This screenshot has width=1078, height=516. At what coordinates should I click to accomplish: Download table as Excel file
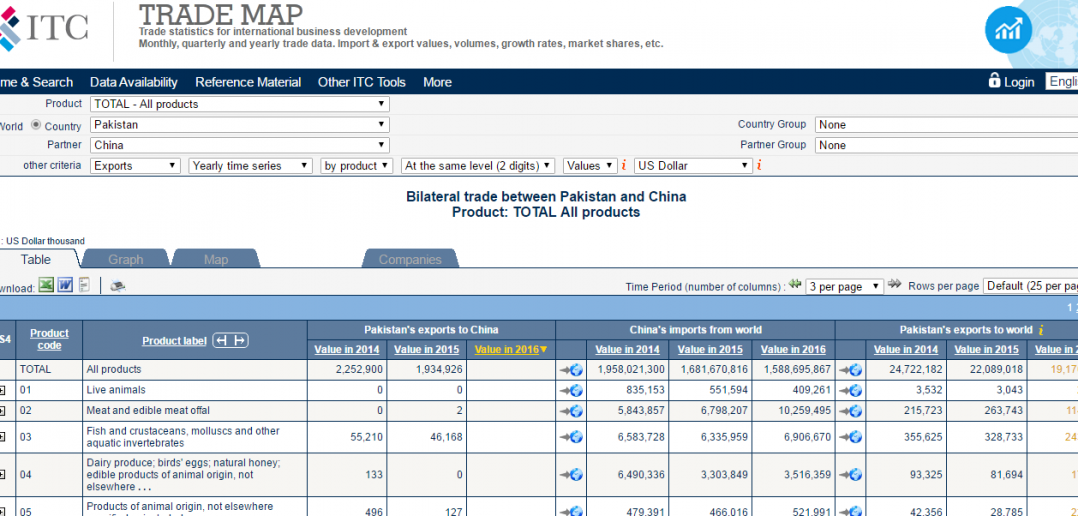[47, 284]
